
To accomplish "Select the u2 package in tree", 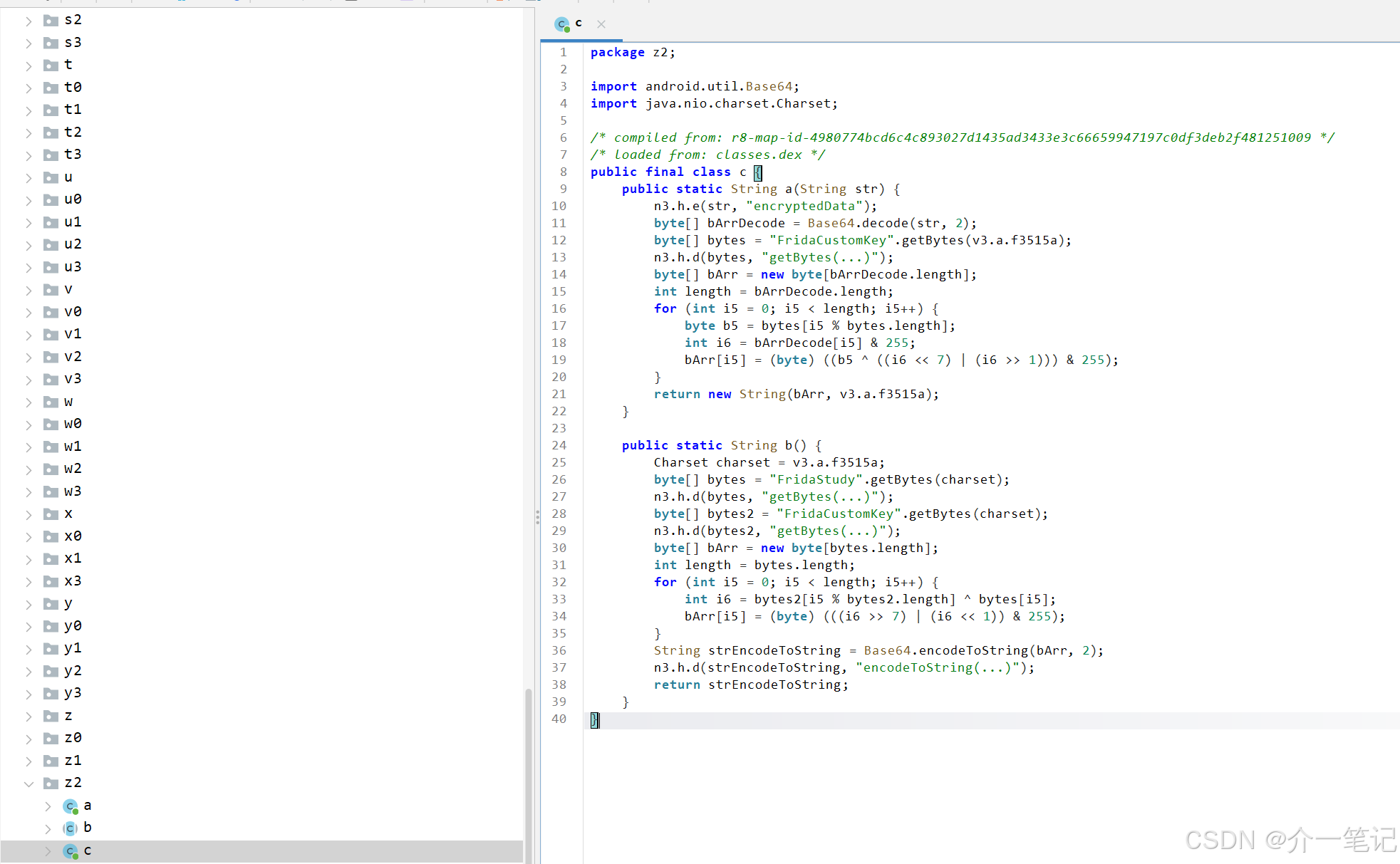I will point(73,244).
